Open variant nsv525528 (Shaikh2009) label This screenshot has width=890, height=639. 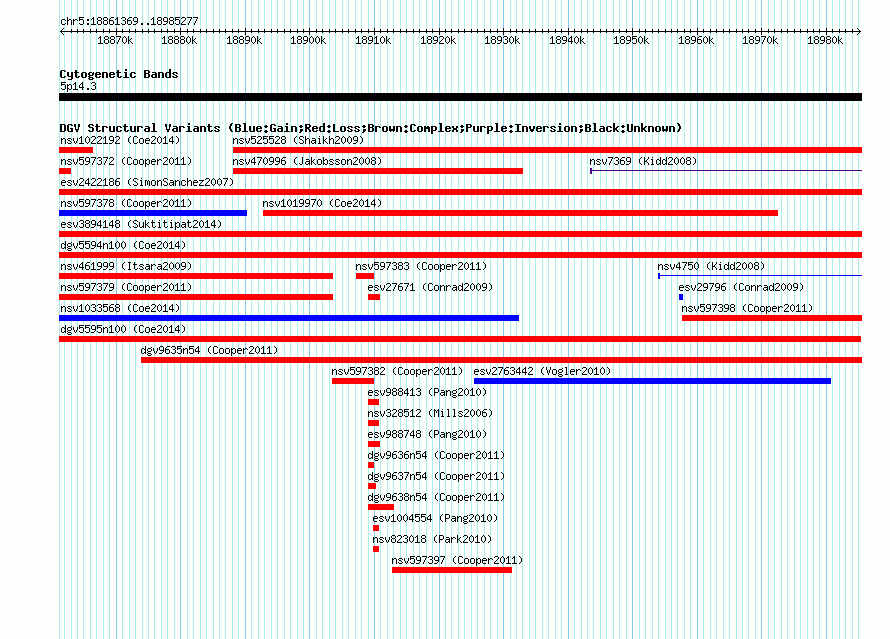(x=298, y=140)
